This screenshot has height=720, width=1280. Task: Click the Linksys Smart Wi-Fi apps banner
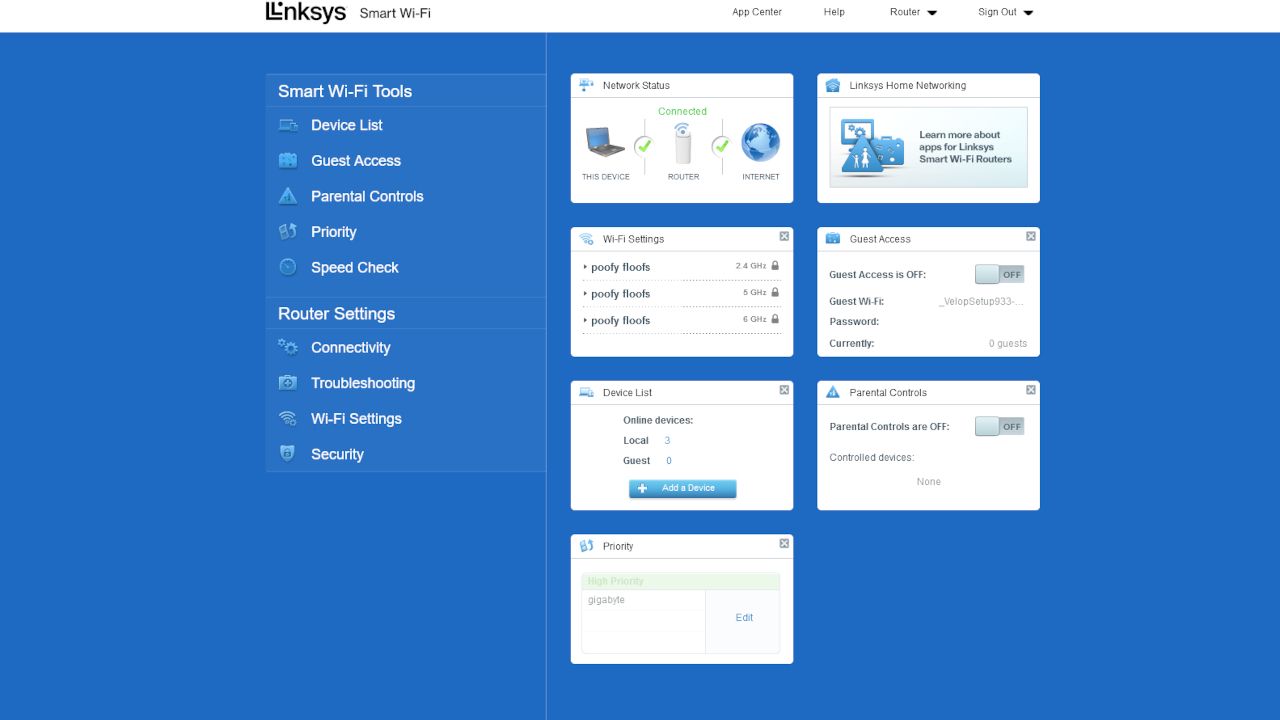928,147
